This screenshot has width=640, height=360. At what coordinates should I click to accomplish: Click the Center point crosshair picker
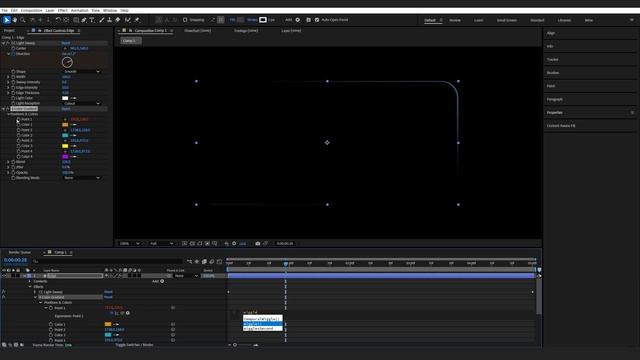[65, 48]
